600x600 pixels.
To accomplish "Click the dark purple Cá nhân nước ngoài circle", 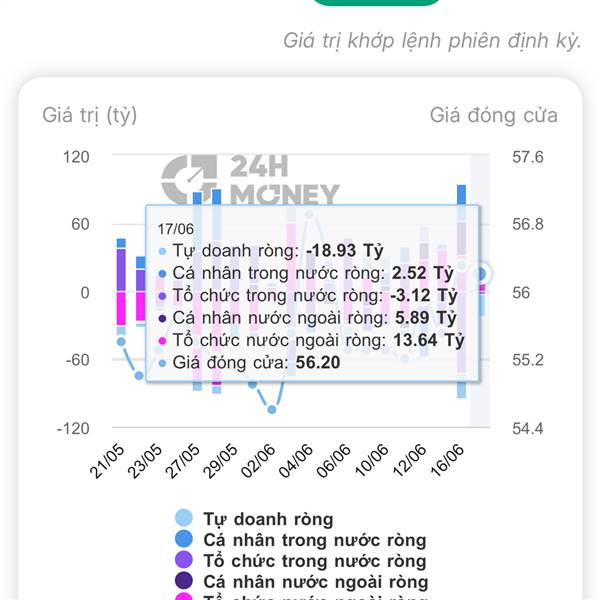I will click(184, 580).
